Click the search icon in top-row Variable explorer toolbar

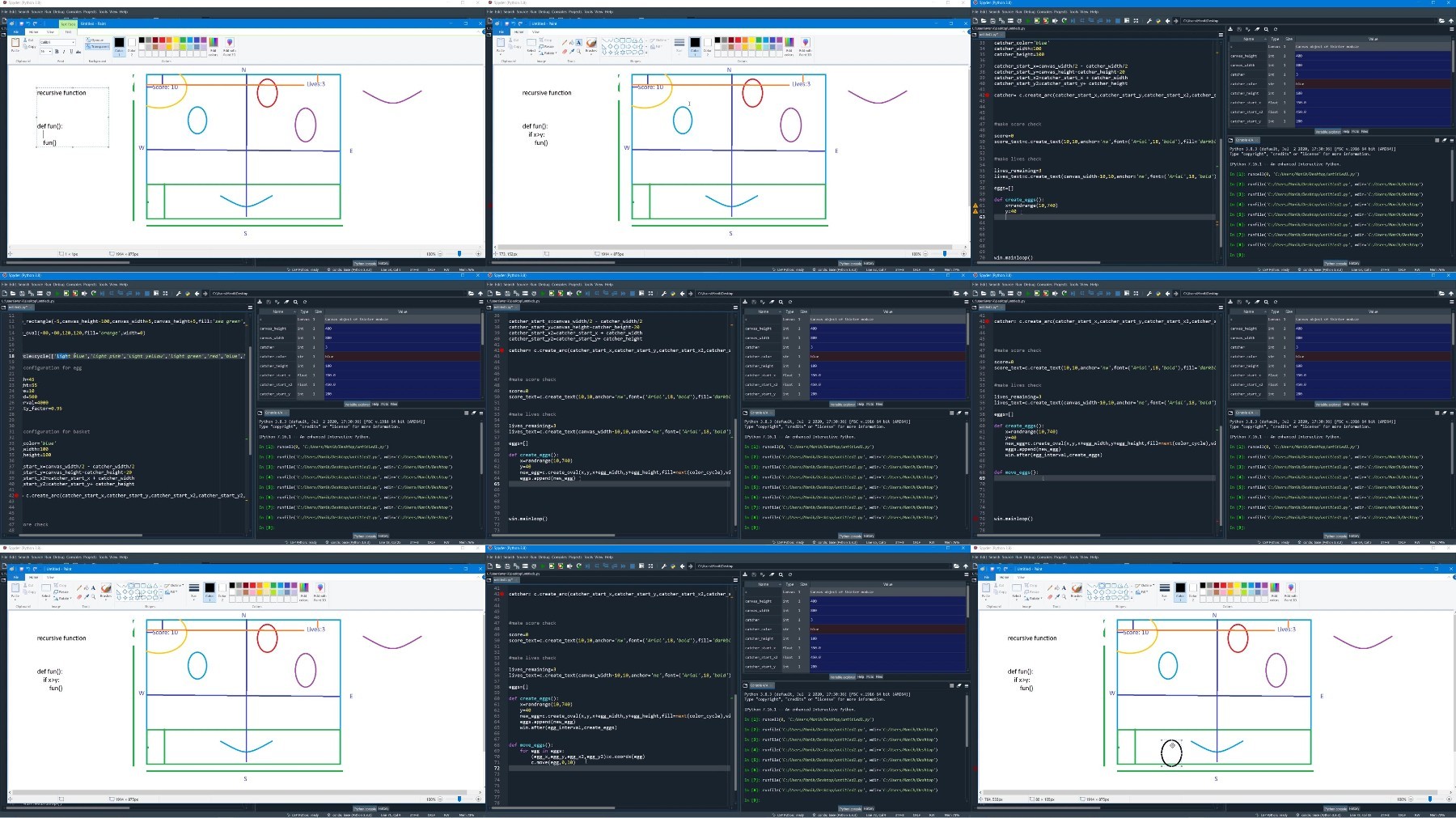tap(1266, 29)
